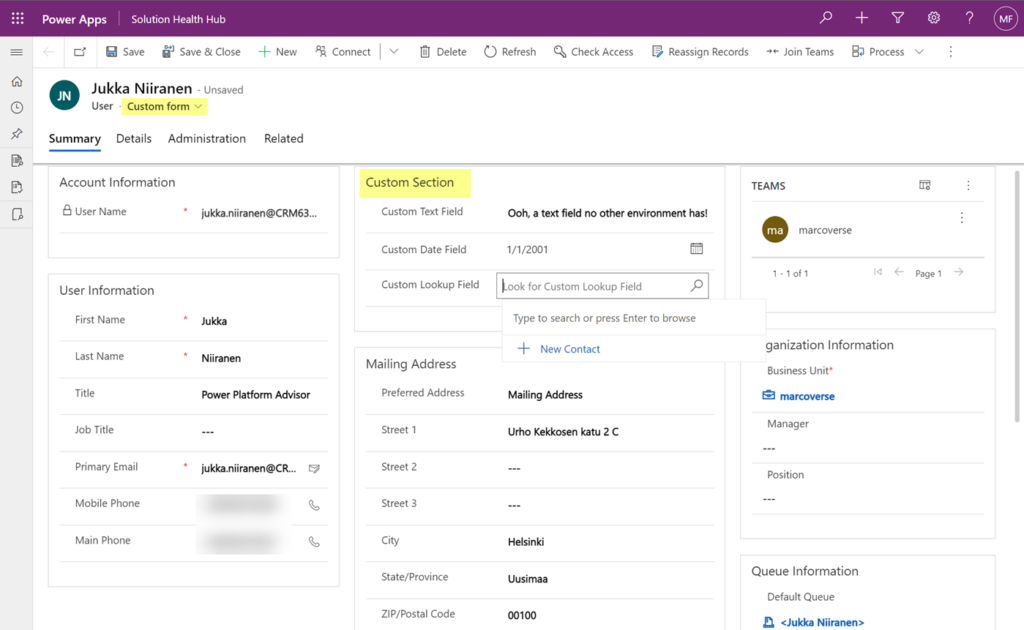Open Reassign Records
1024x630 pixels.
700,51
